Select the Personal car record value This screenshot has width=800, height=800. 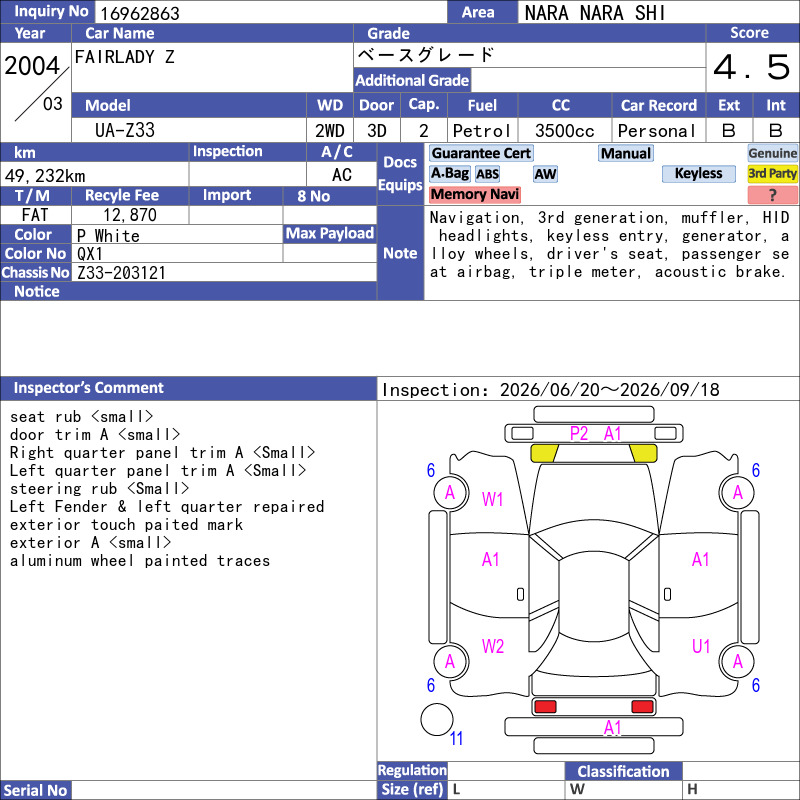pyautogui.click(x=657, y=131)
